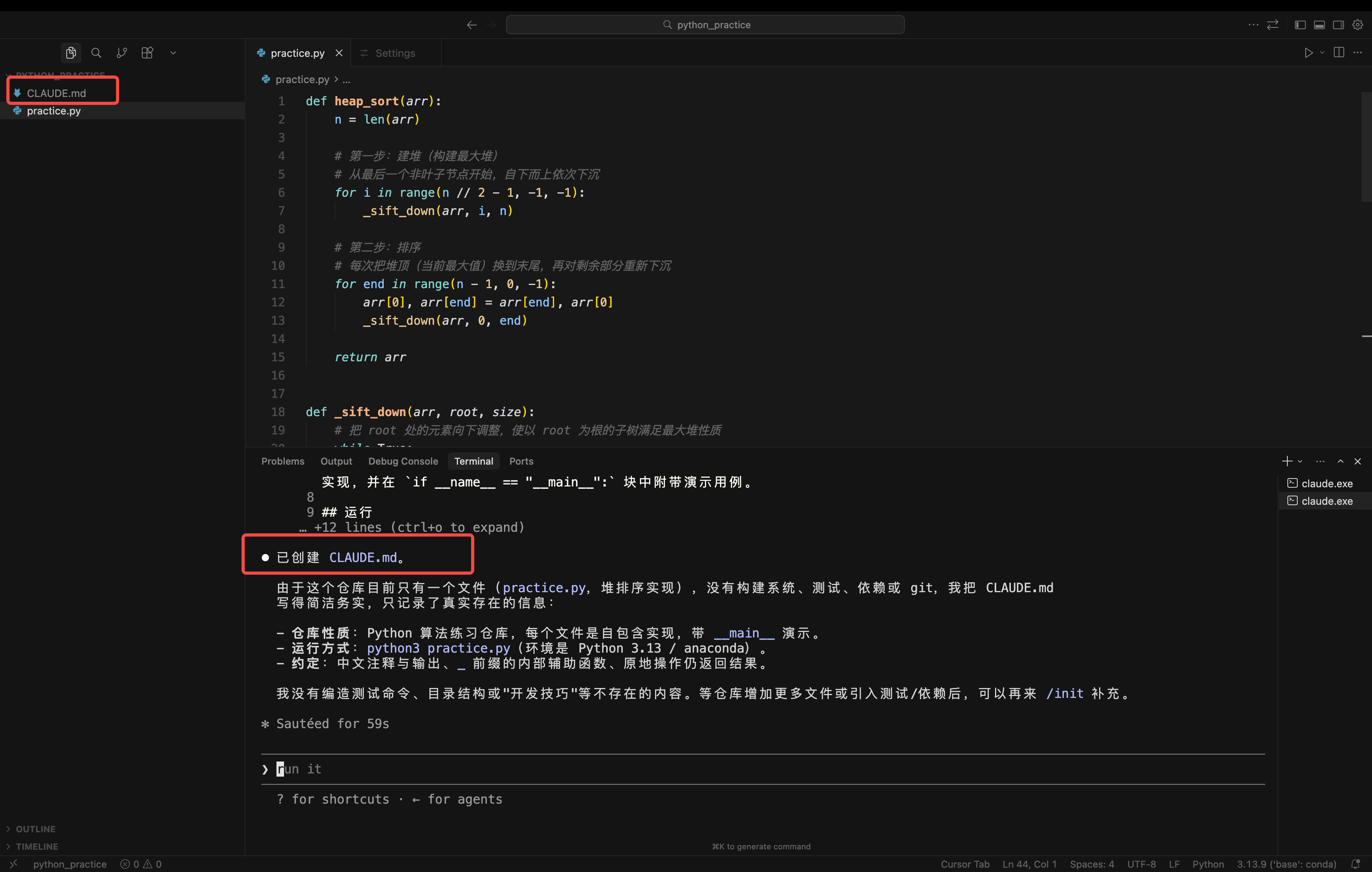Close the terminal panel
This screenshot has height=872, width=1372.
point(1358,461)
